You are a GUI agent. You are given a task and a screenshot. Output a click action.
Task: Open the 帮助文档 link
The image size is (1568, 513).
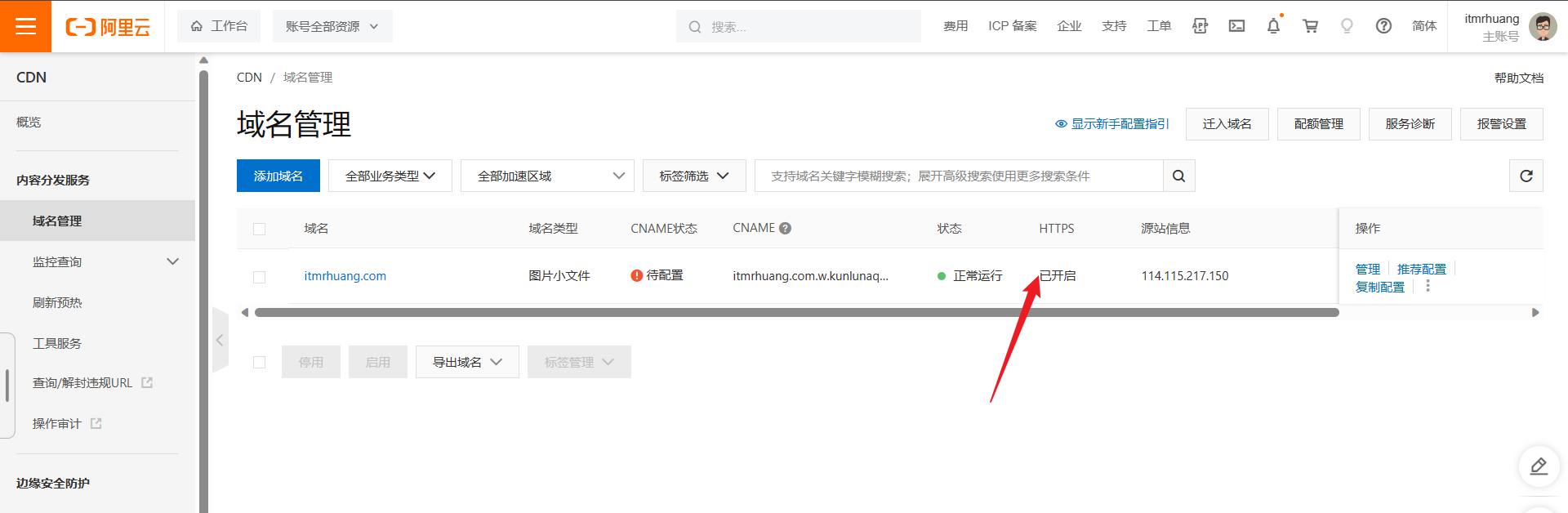tap(1519, 78)
